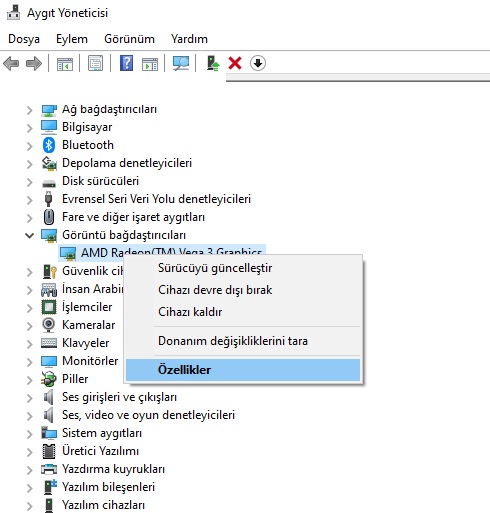The height and width of the screenshot is (513, 490).
Task: Expand the Monitörler node
Action: [29, 362]
